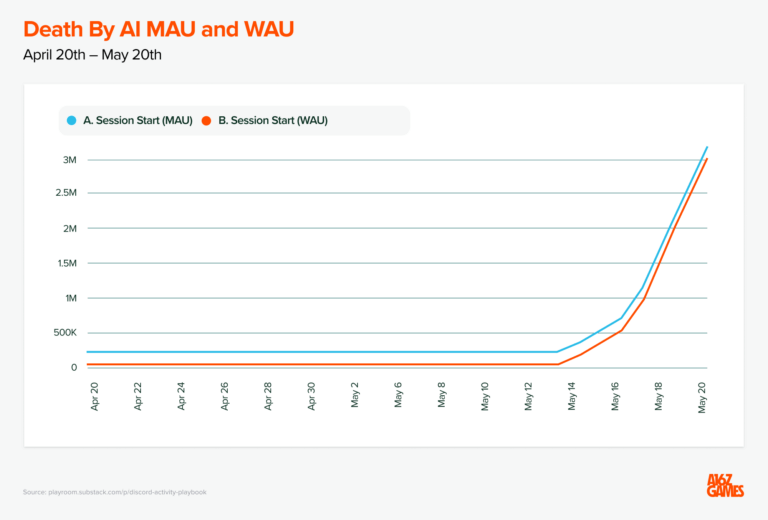Click the 500K y-axis label

tap(62, 333)
